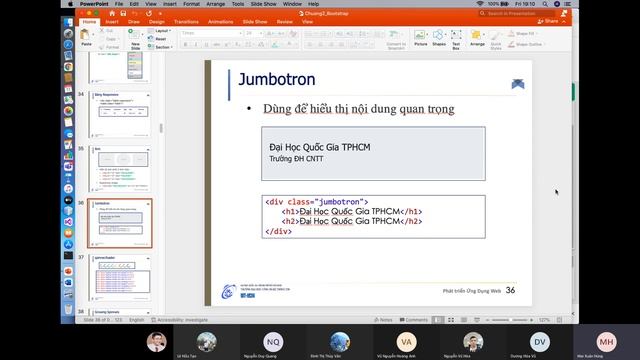The image size is (640, 360).
Task: Click the Apple menu logo
Action: pos(70,4)
